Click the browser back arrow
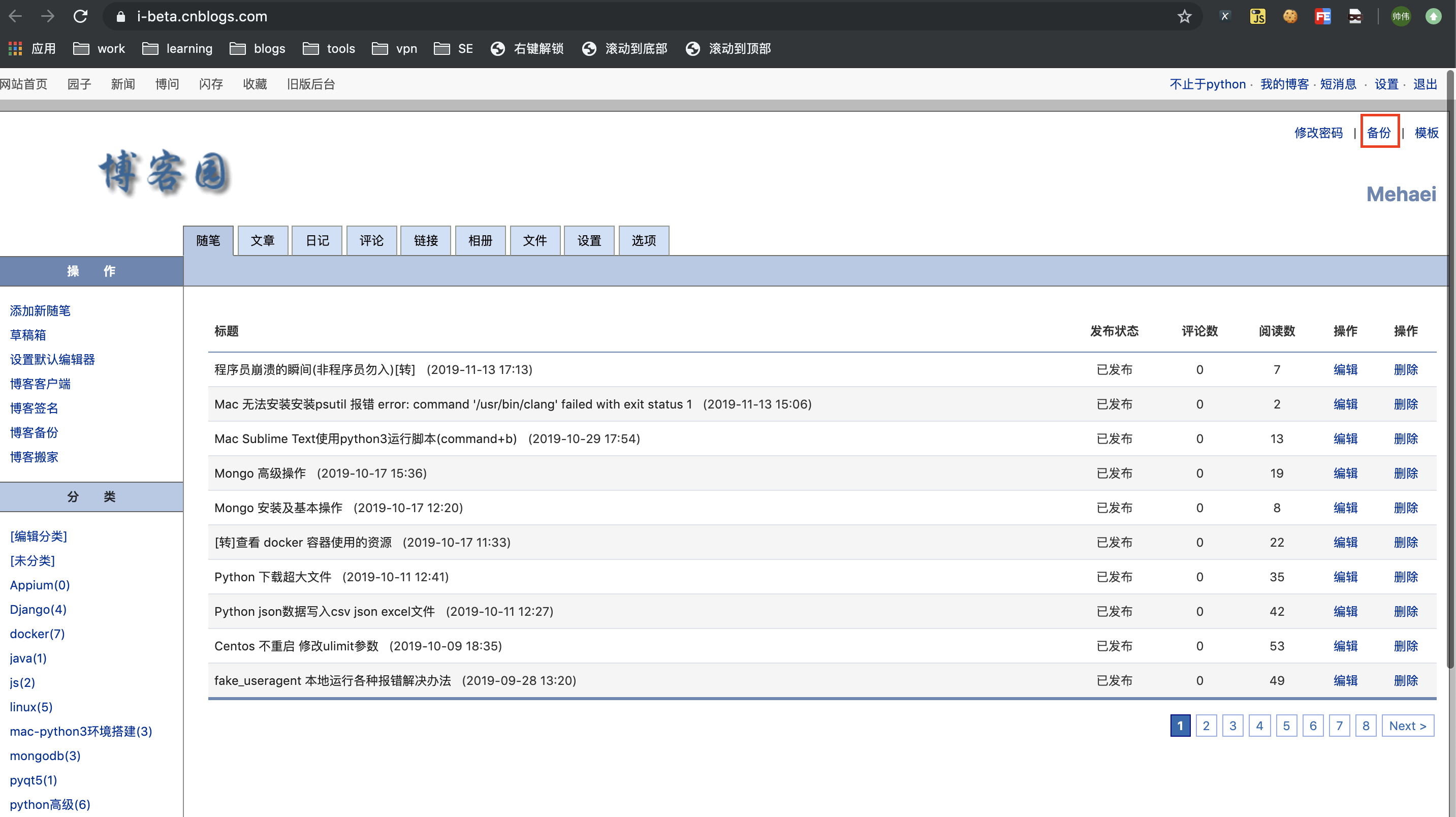 16,16
